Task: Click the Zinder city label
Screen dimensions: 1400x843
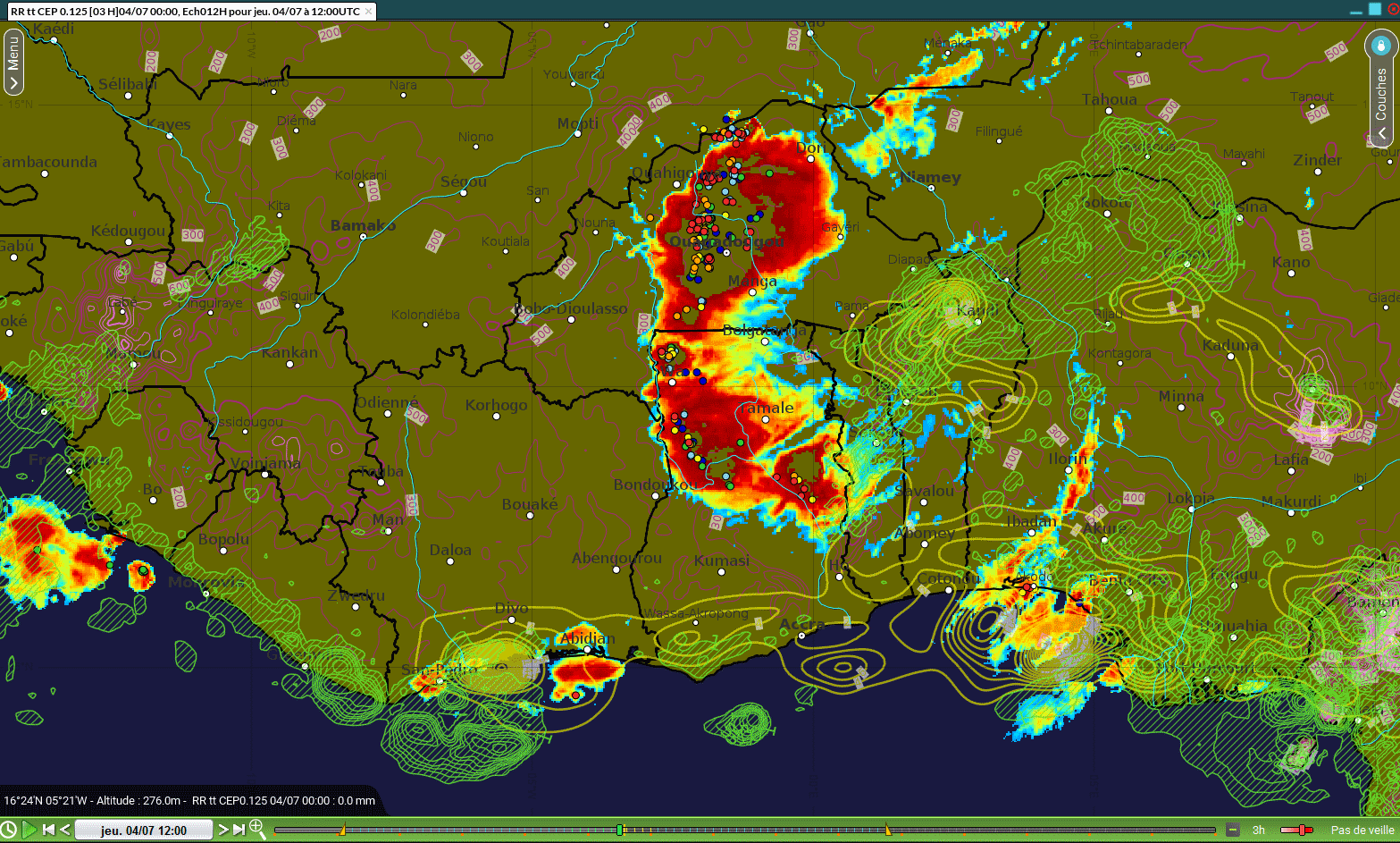Action: click(1317, 160)
